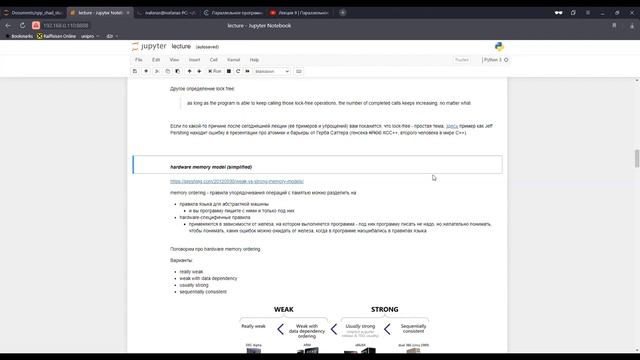This screenshot has width=640, height=360.
Task: Go back with browser back arrow
Action: coord(8,25)
